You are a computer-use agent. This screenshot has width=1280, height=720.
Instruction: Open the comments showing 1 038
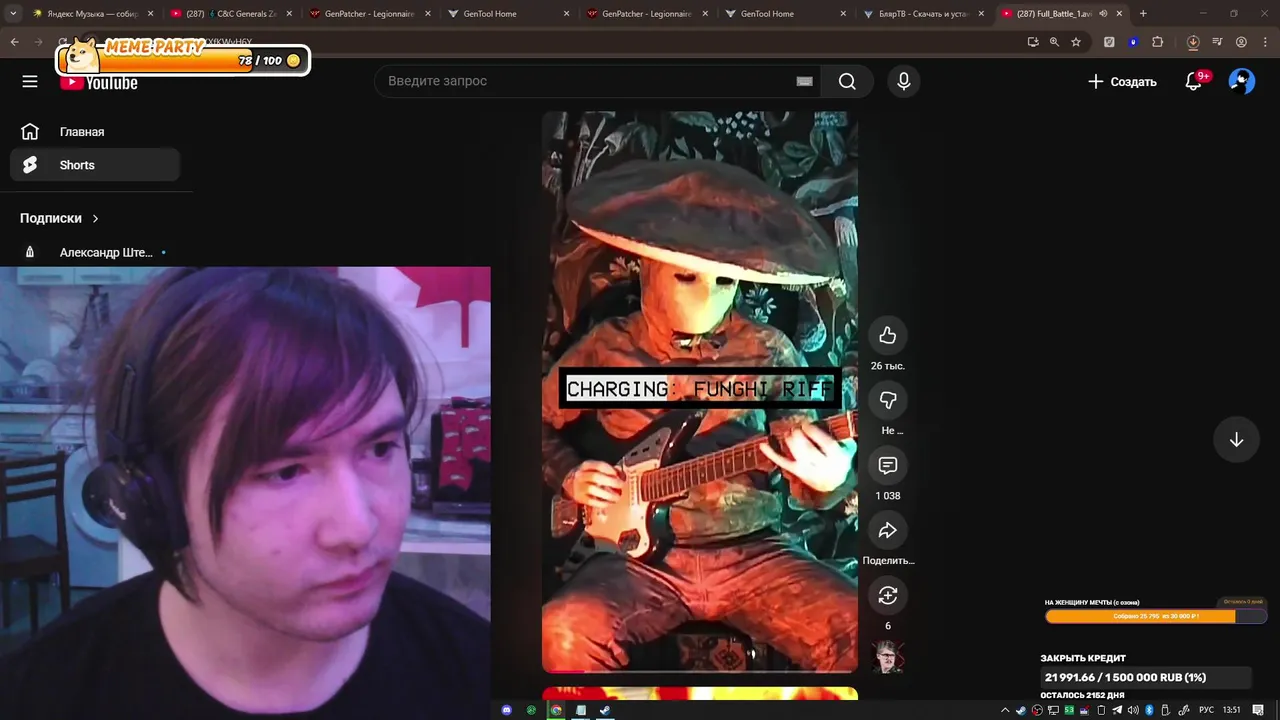point(888,465)
